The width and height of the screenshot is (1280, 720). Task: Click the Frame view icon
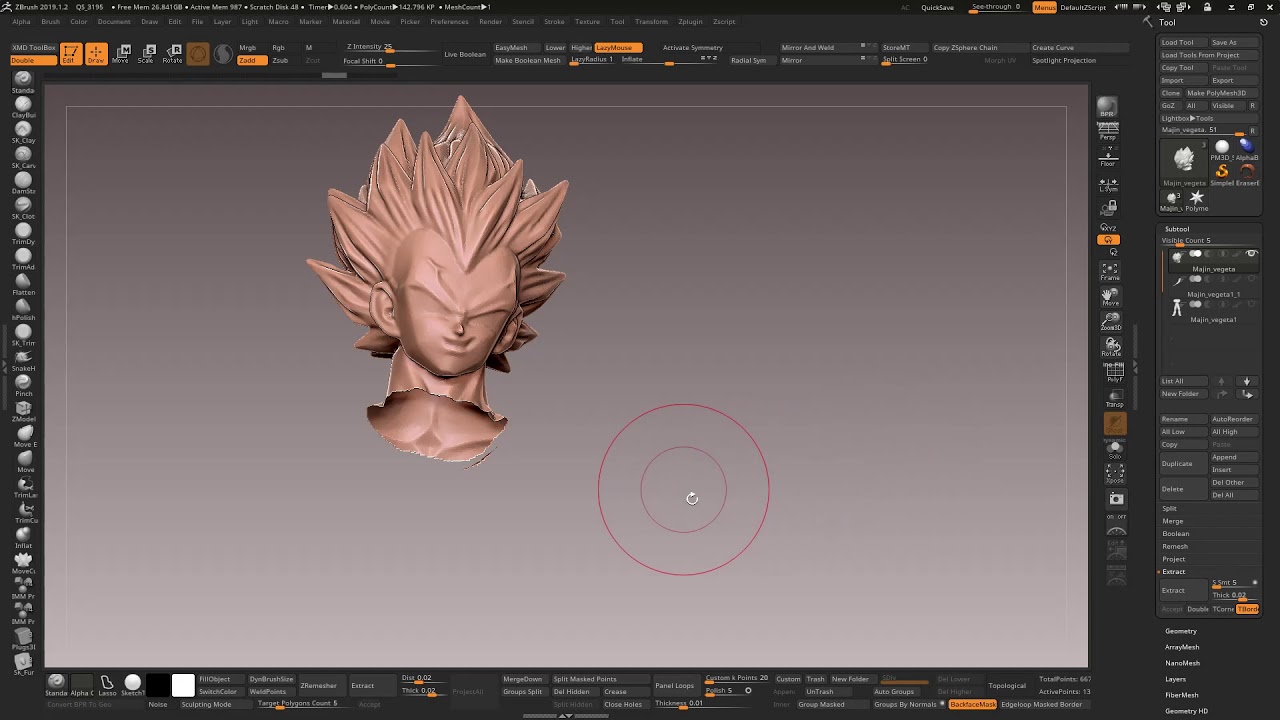(x=1110, y=271)
